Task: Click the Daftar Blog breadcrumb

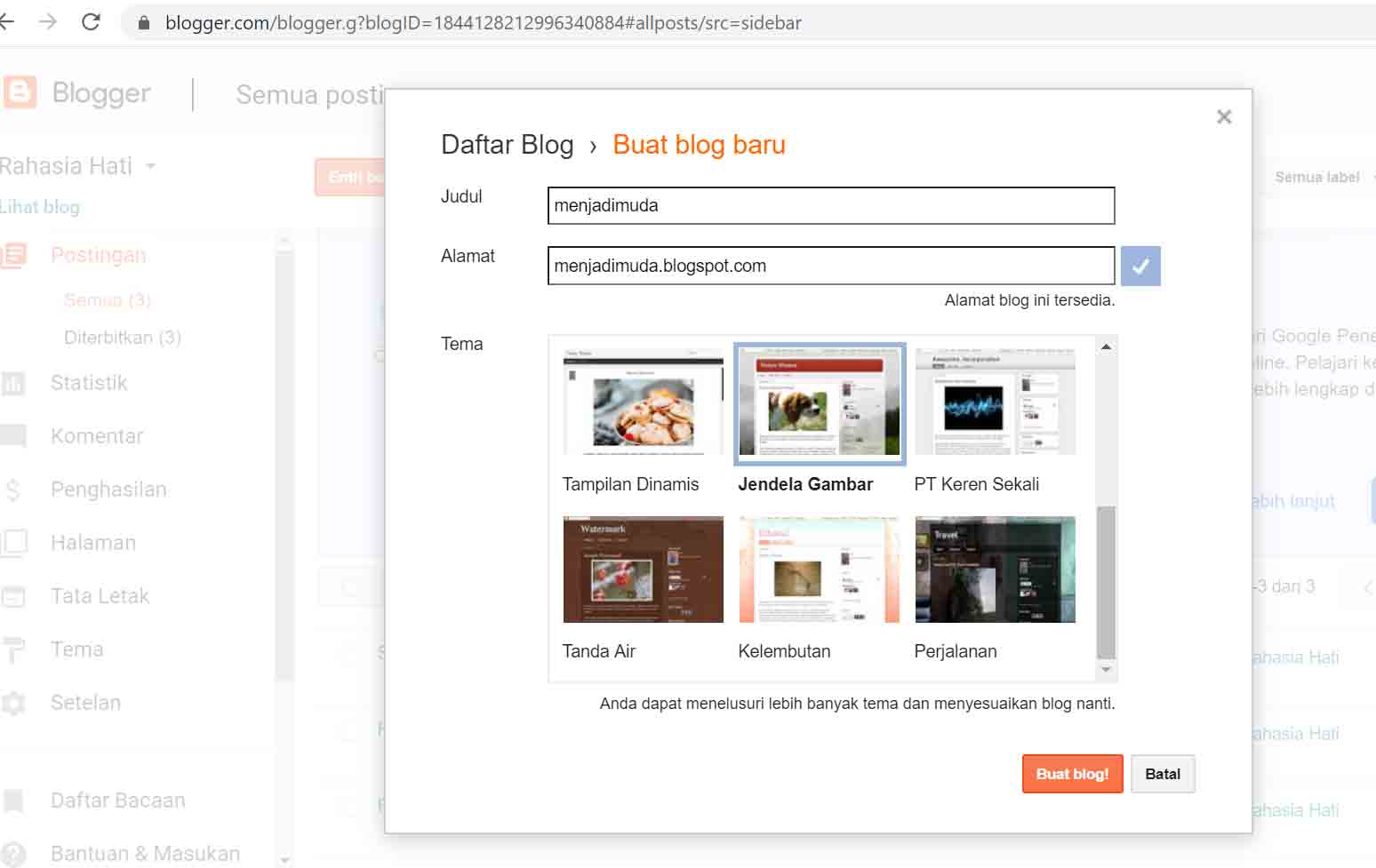Action: click(x=508, y=145)
